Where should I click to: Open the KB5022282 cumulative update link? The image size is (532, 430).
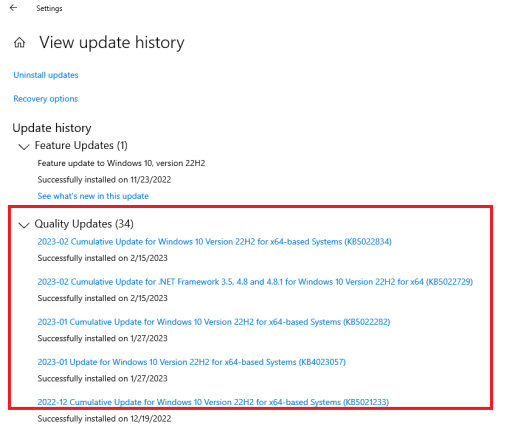pyautogui.click(x=214, y=322)
